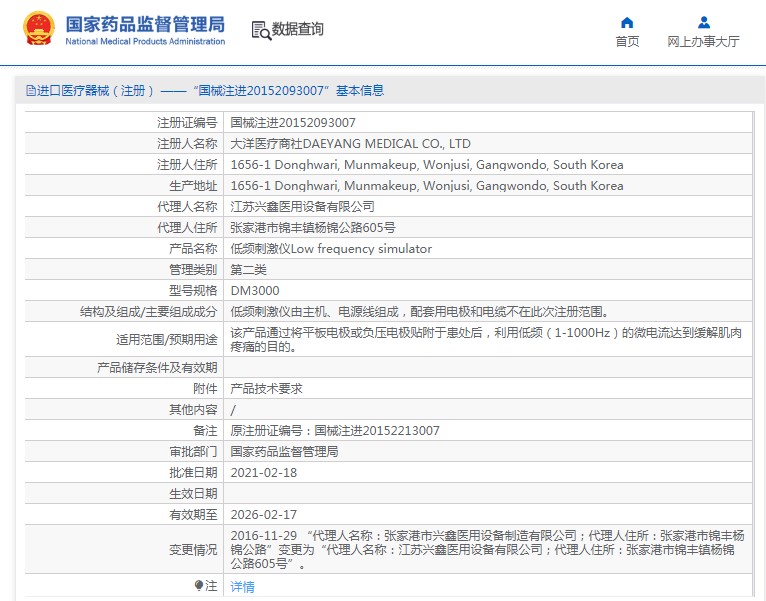The width and height of the screenshot is (766, 601).
Task: Click the 批准日期 label
Action: coord(193,472)
